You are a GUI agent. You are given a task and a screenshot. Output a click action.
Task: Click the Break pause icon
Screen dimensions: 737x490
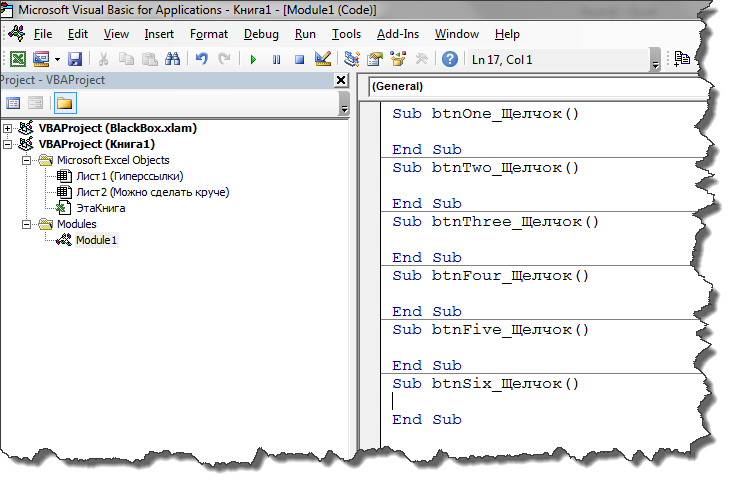pos(276,60)
